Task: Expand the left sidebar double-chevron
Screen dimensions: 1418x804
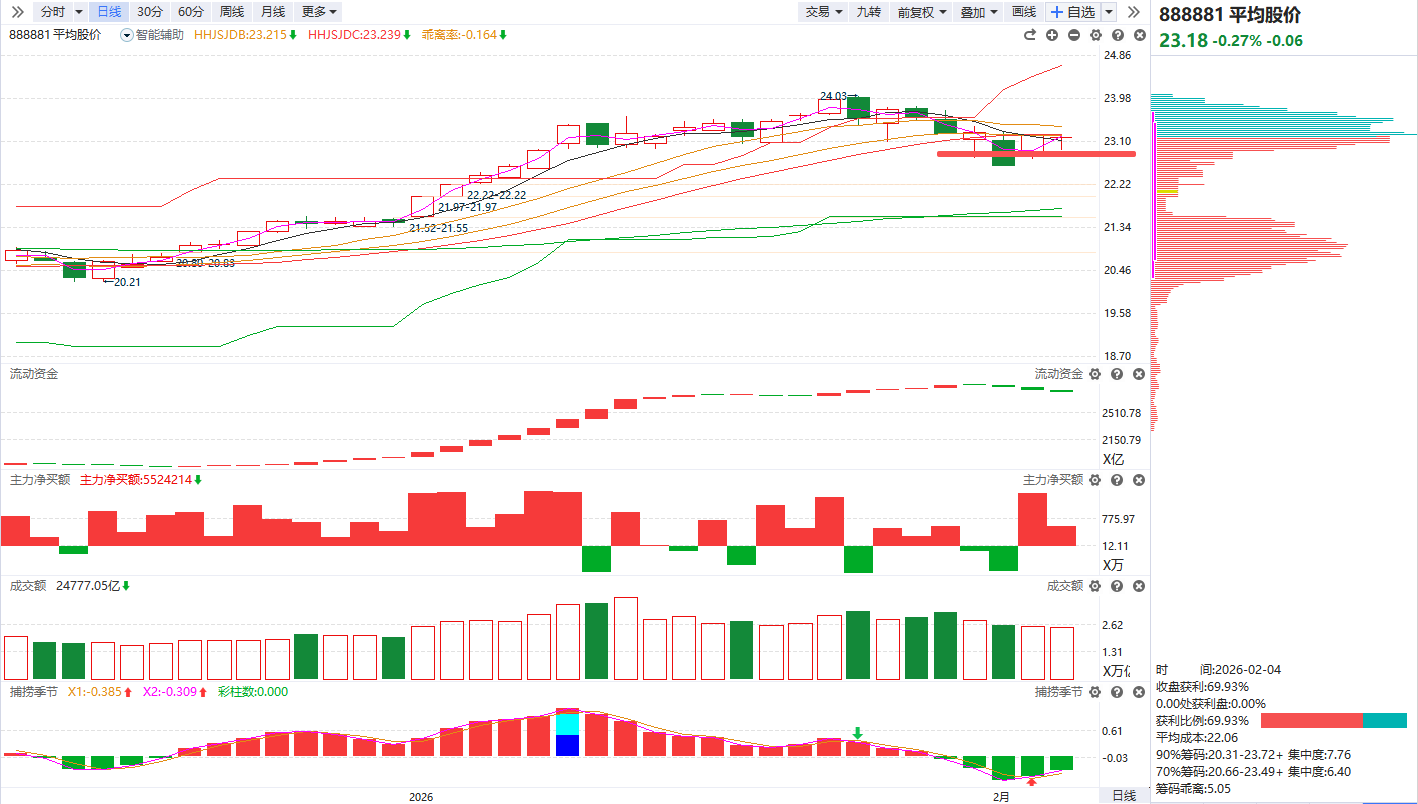Action: click(x=17, y=12)
